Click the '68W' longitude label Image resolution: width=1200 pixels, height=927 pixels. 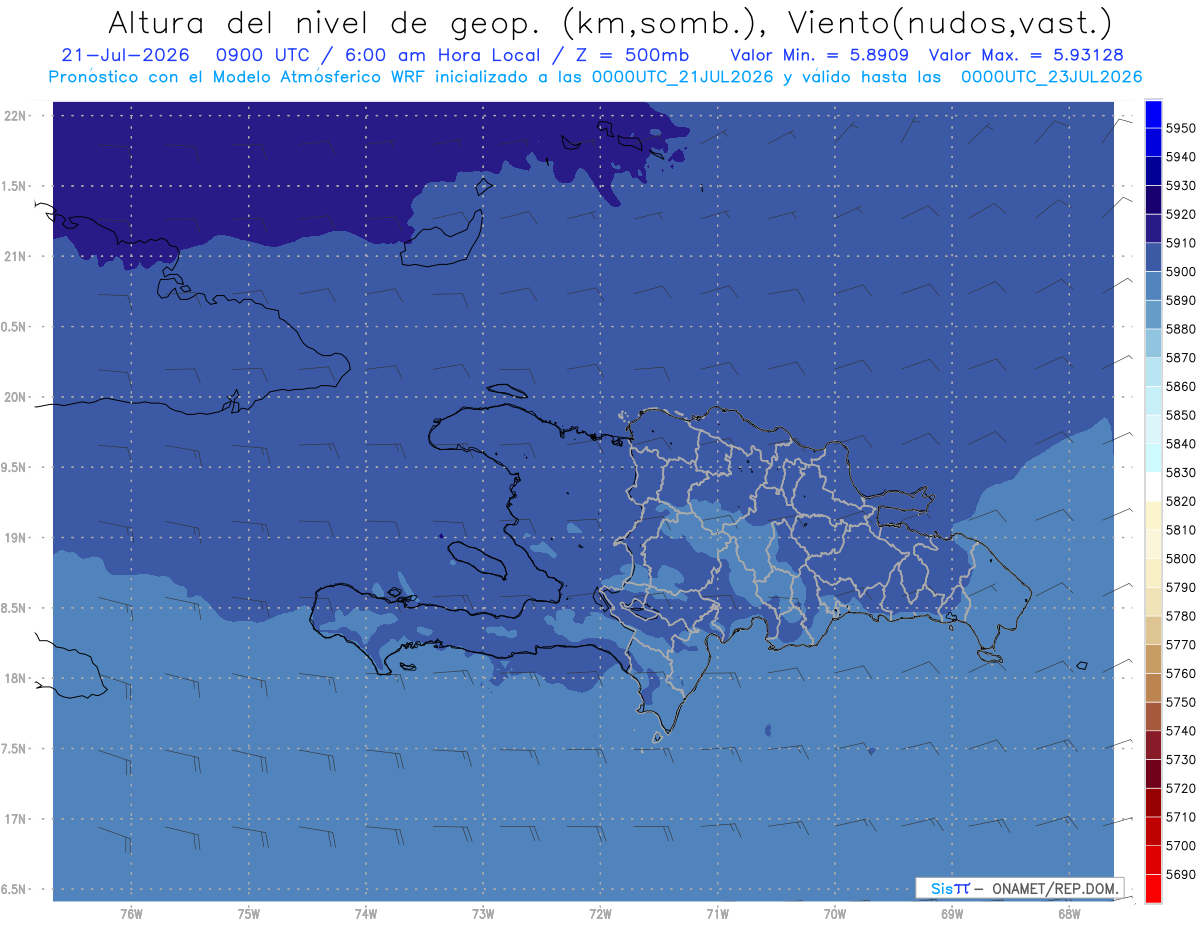tap(1069, 914)
